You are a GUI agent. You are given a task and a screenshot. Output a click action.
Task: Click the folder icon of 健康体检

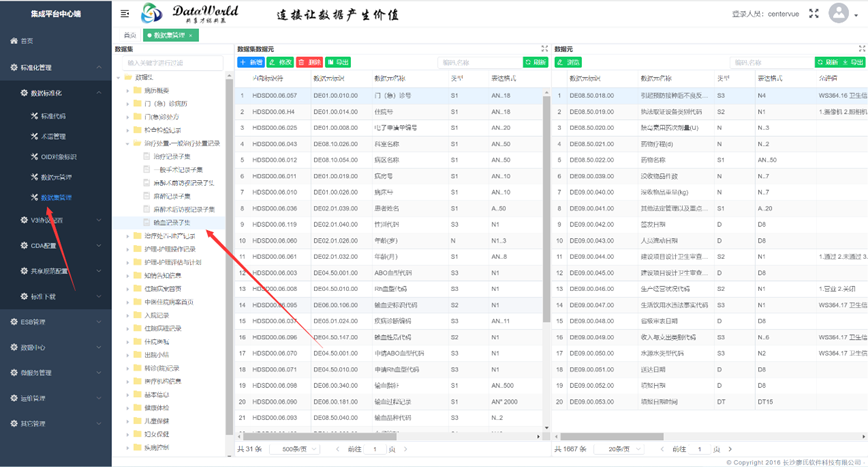click(137, 408)
